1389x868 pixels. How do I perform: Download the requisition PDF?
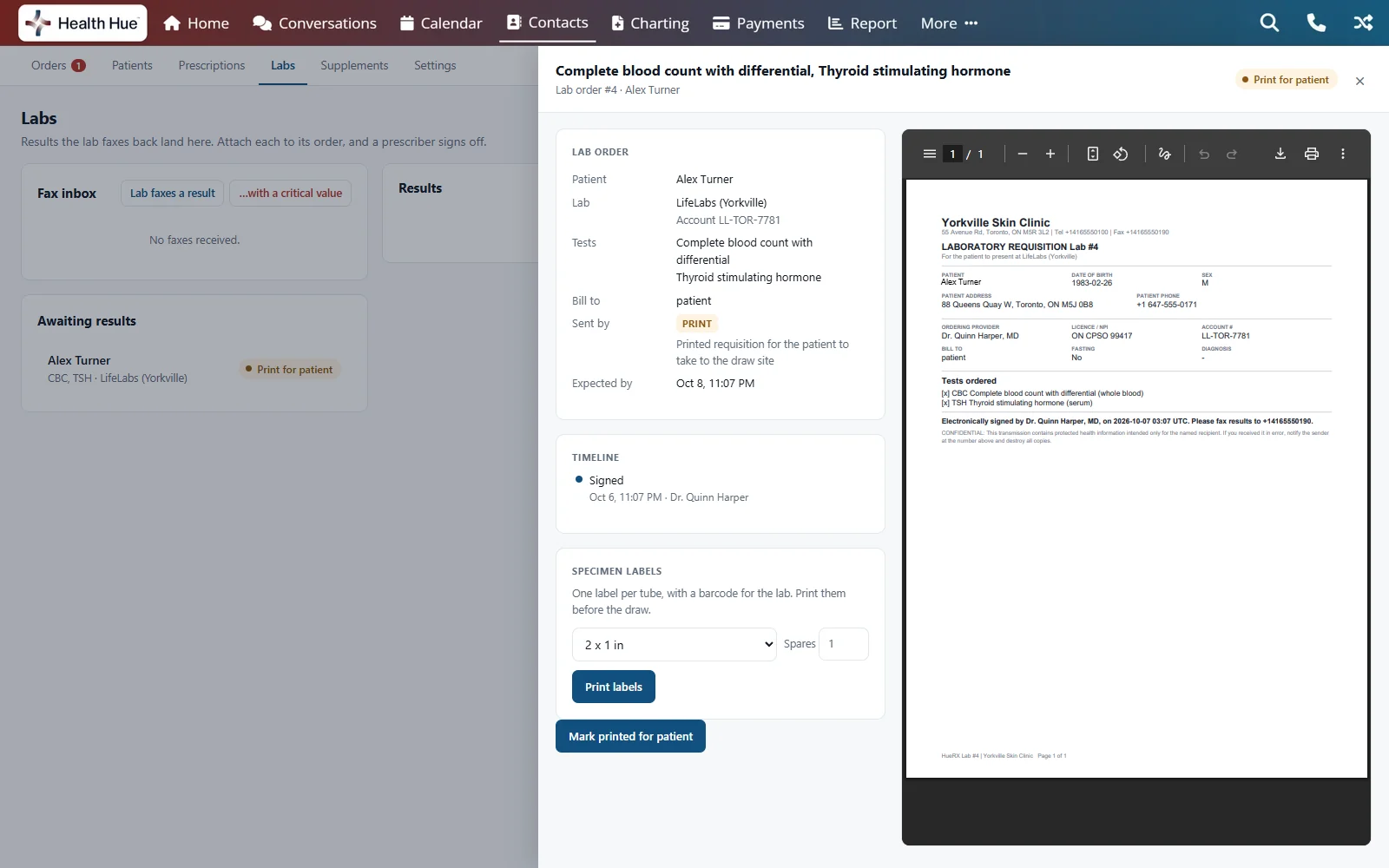point(1280,154)
